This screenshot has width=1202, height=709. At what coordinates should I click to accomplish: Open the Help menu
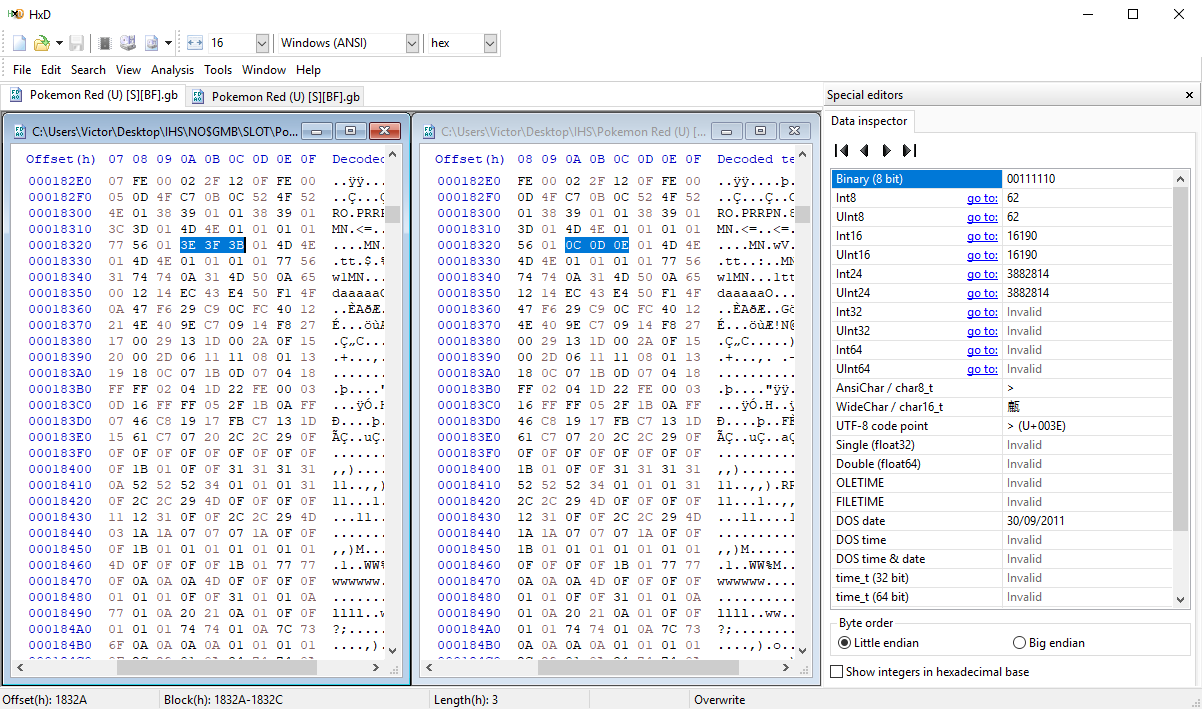point(309,70)
